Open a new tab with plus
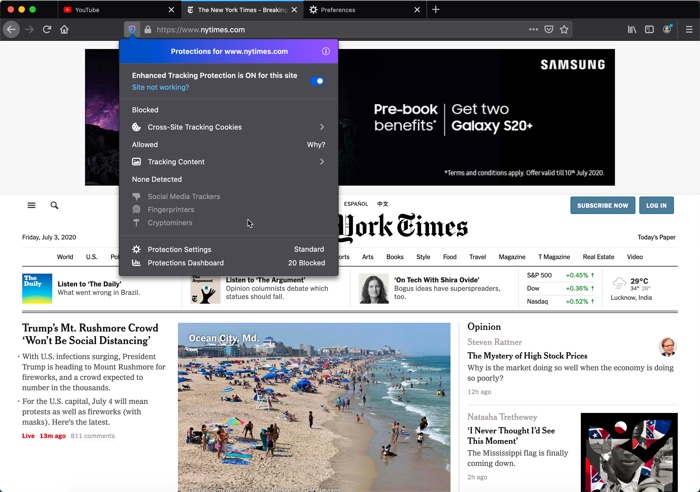Screen dimensions: 700x492 point(436,9)
